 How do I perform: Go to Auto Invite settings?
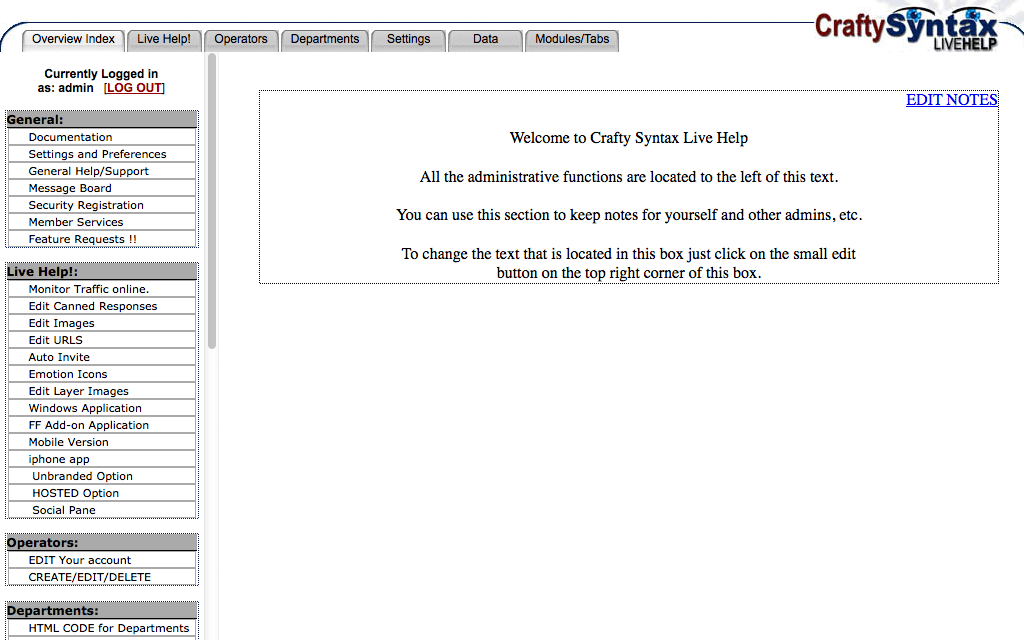[59, 357]
